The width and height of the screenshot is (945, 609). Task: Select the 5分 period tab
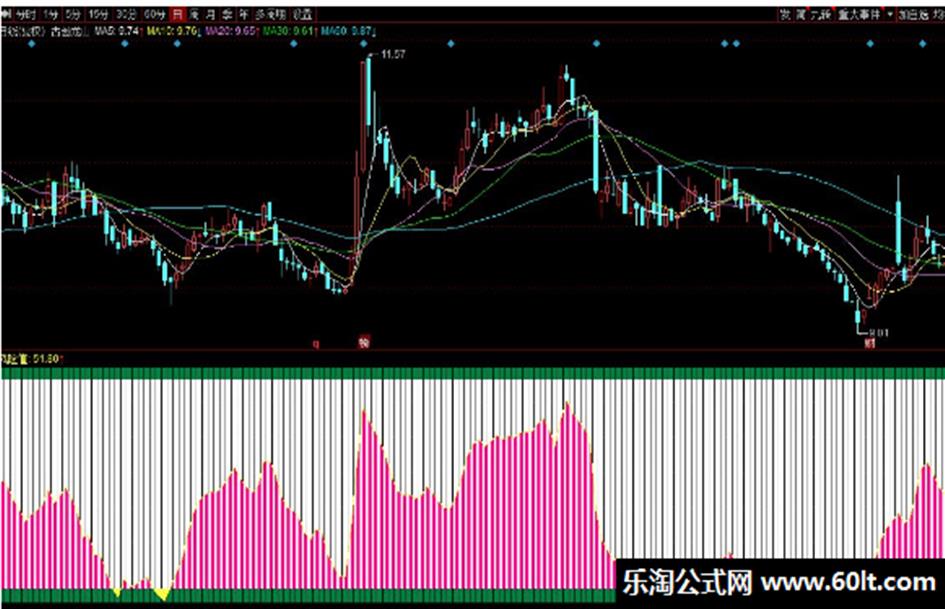pos(73,14)
